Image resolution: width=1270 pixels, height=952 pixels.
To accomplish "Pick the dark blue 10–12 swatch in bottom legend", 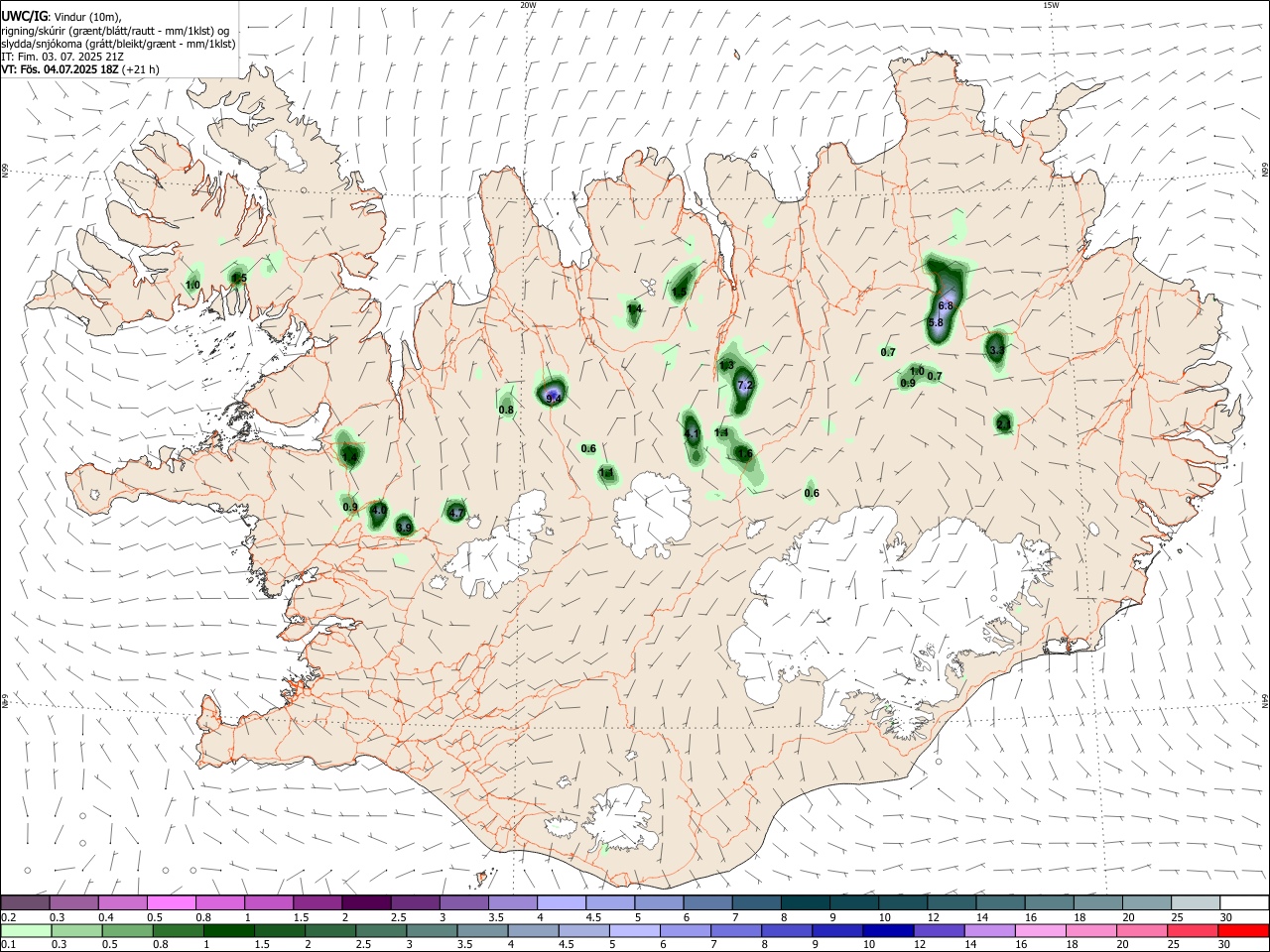I will (x=886, y=931).
